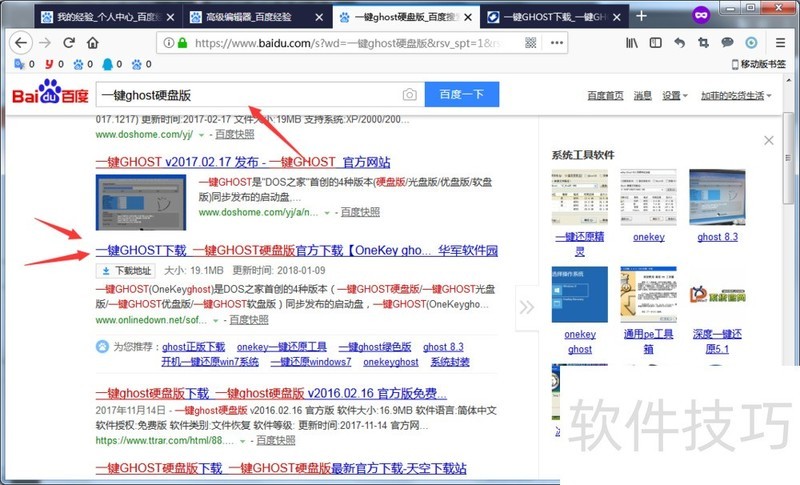Viewport: 800px width, 485px height.
Task: Collapse right sidebar with double-chevron arrow
Action: 527,307
